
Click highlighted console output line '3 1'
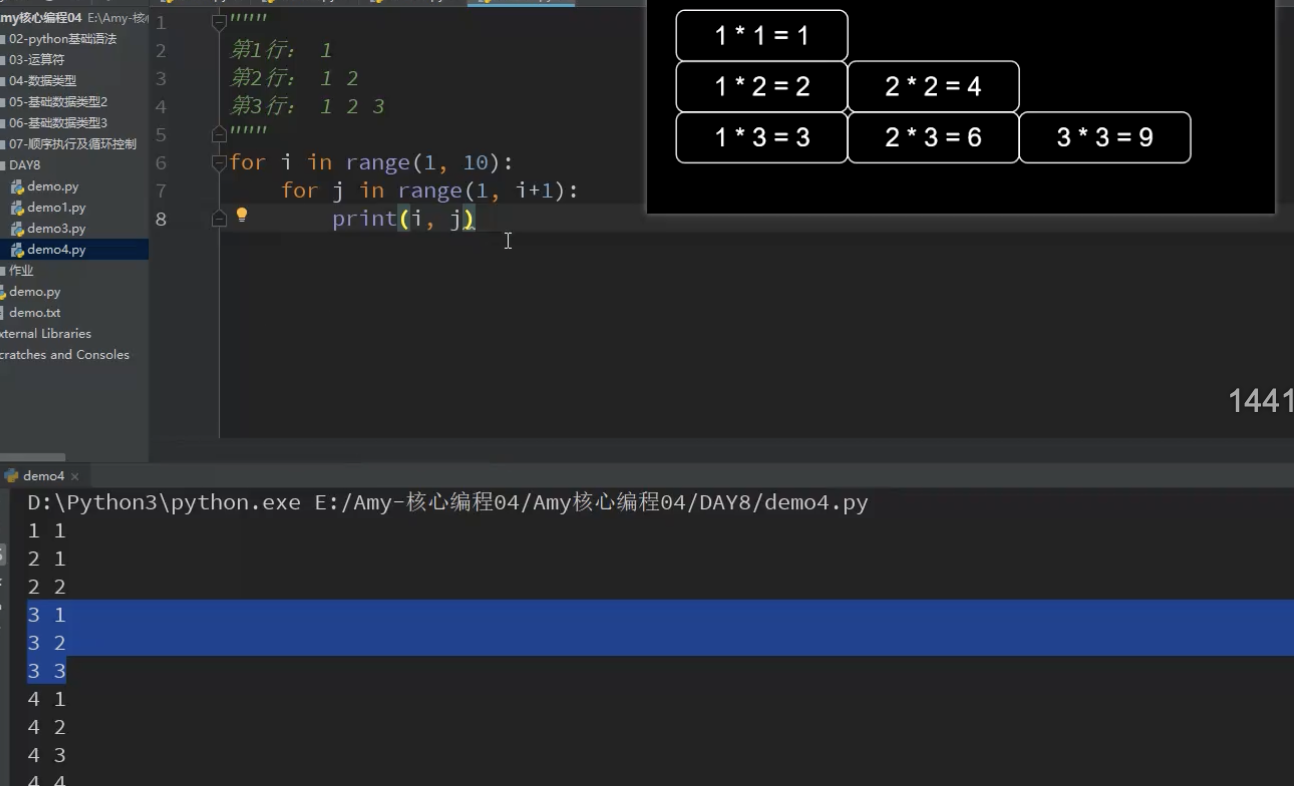tap(46, 615)
